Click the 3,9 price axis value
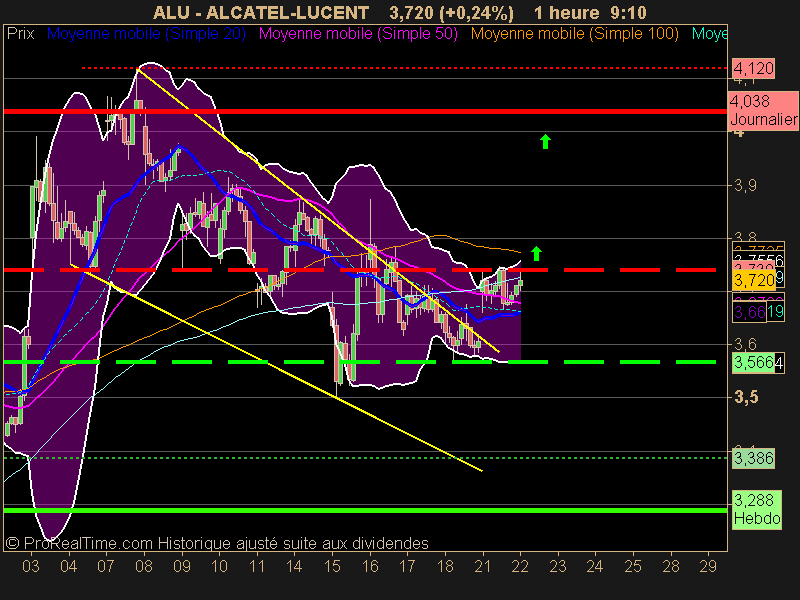This screenshot has width=800, height=600. [x=745, y=186]
